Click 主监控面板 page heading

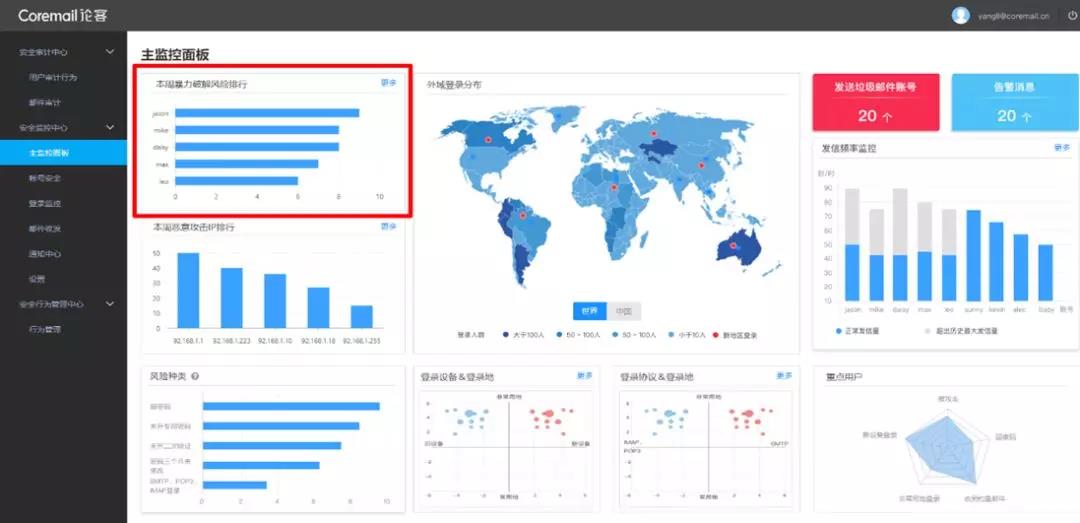175,55
